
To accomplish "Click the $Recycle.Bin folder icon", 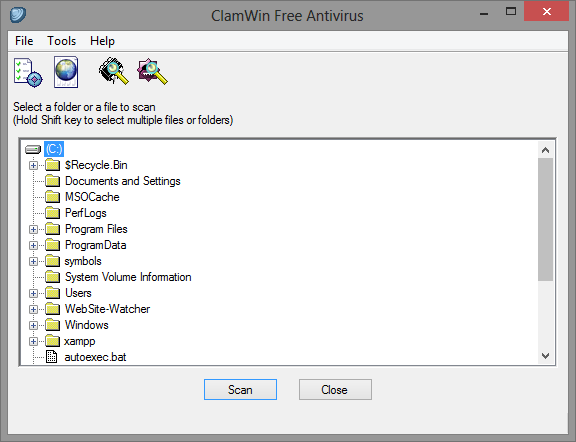I will point(53,165).
